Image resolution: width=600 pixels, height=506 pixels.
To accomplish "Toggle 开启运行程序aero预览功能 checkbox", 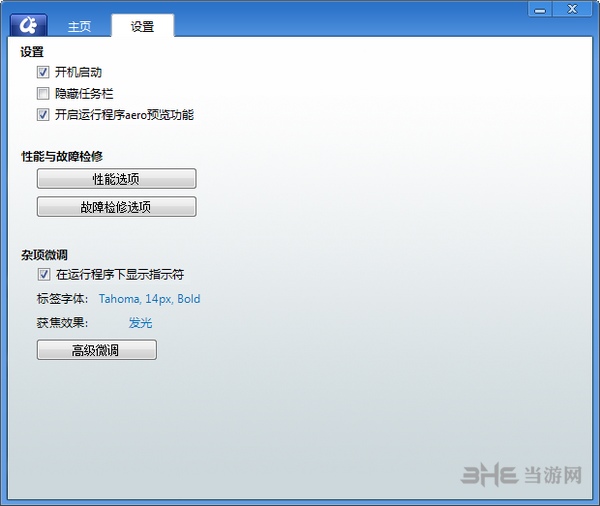I will pyautogui.click(x=43, y=114).
